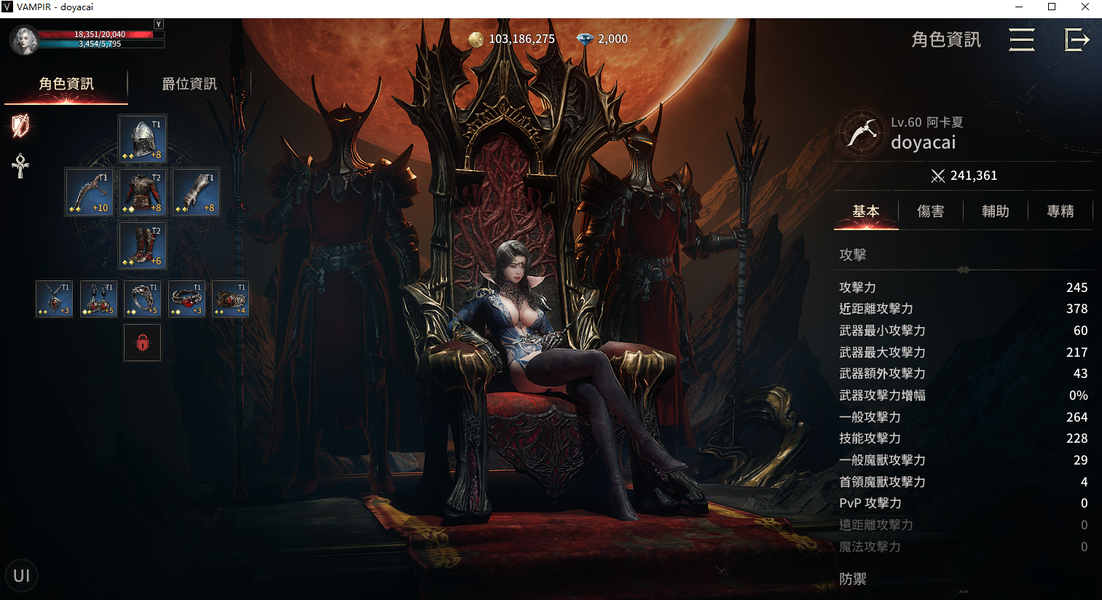This screenshot has width=1102, height=600.
Task: Click the 攻擊力 stat row
Action: tap(963, 287)
